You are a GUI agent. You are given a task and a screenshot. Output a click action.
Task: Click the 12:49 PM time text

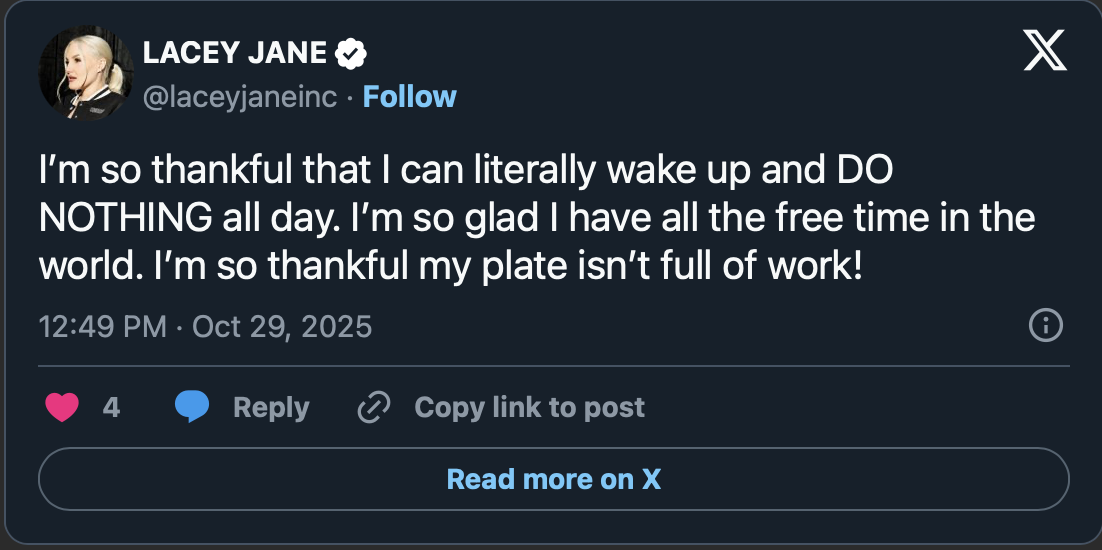click(x=102, y=326)
